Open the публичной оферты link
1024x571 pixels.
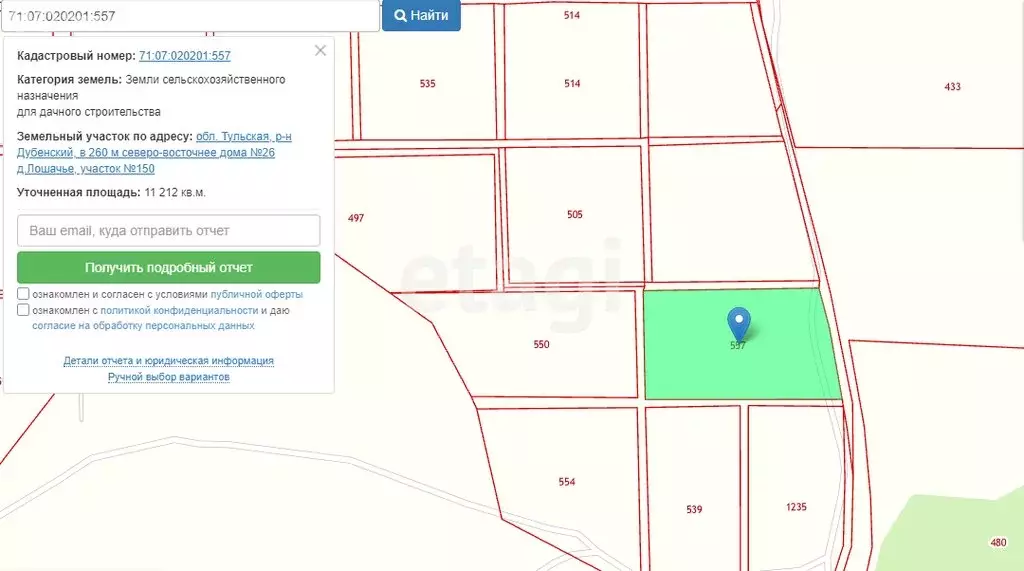256,295
